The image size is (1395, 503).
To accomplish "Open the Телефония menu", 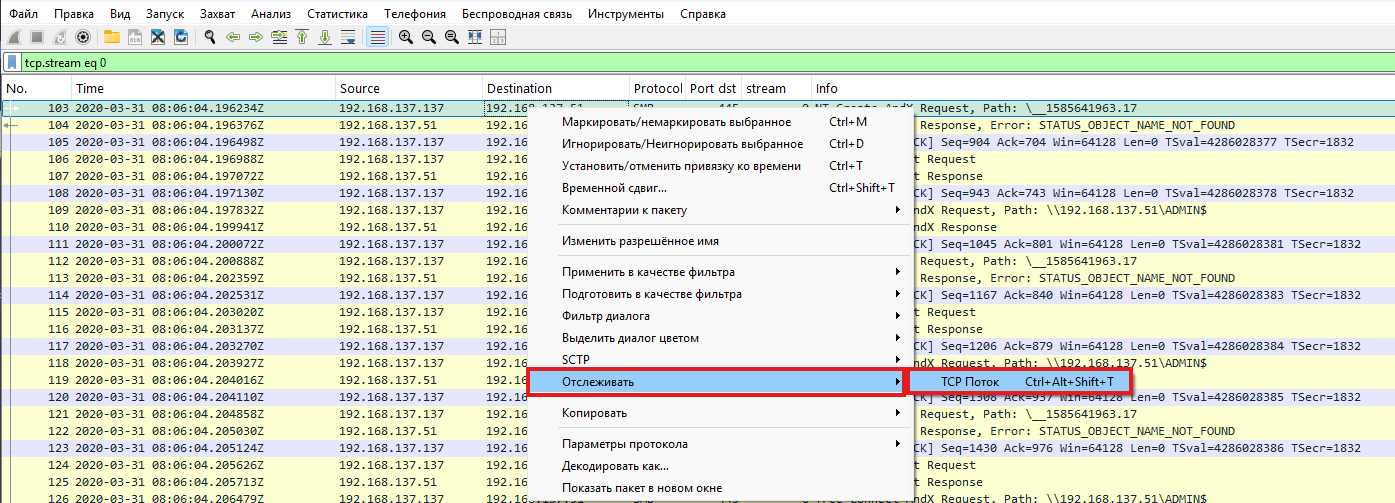I will [415, 14].
